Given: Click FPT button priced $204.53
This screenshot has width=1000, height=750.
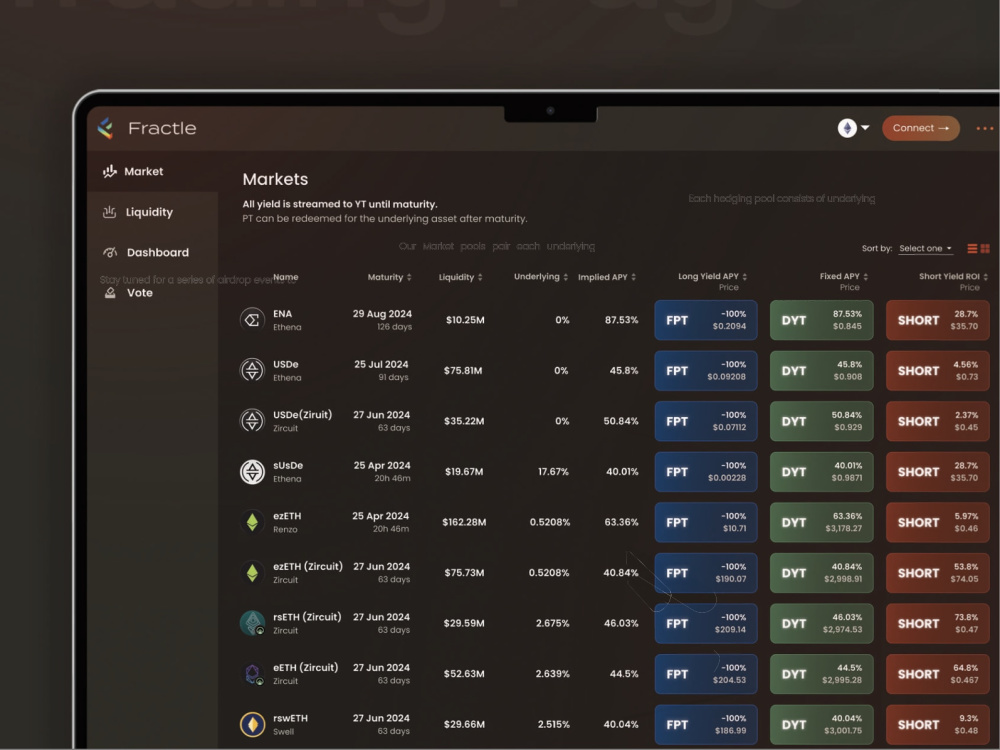Looking at the screenshot, I should tap(705, 673).
